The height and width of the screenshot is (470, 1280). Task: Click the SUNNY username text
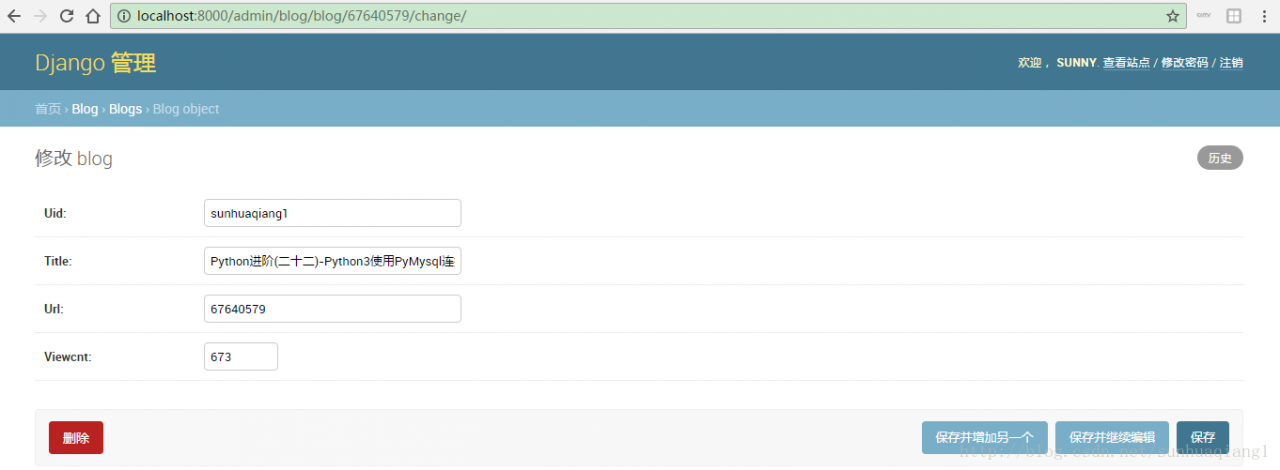tap(1076, 63)
